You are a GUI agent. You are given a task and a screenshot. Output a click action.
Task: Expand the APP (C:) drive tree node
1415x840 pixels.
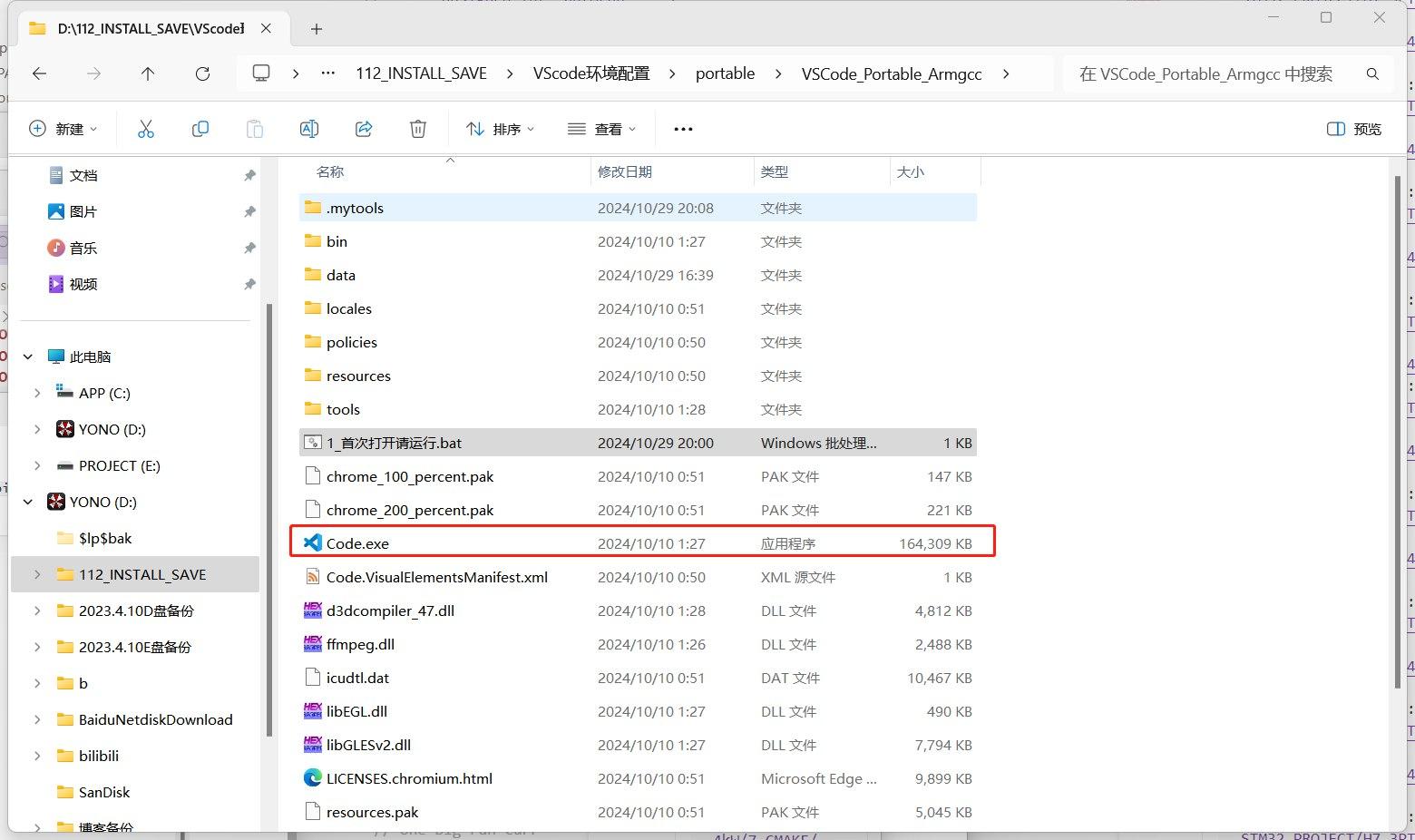(37, 393)
